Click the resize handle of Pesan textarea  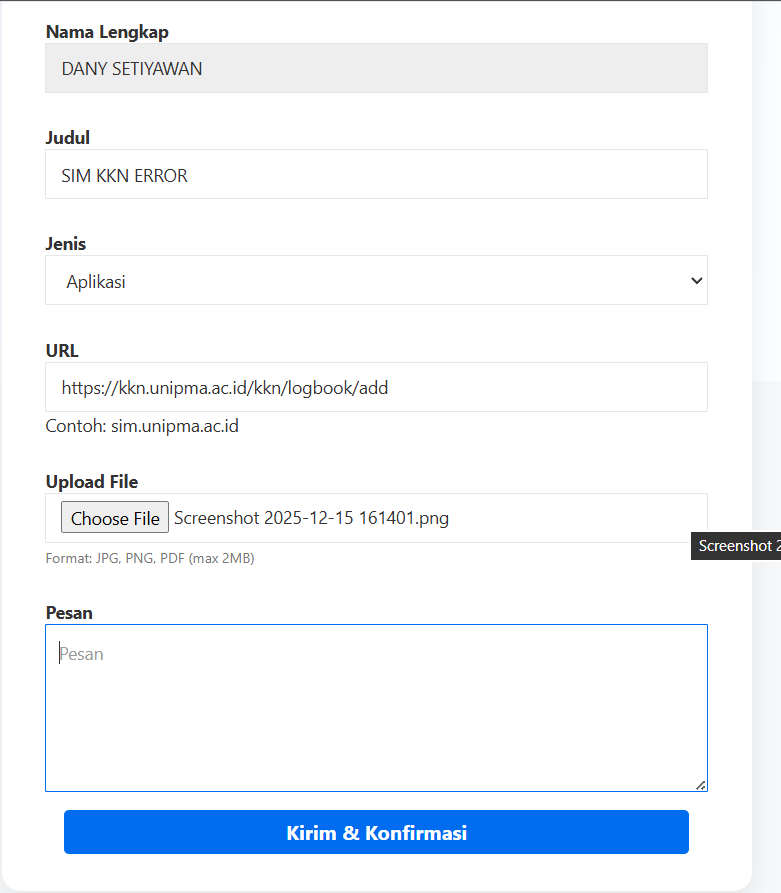pos(701,785)
